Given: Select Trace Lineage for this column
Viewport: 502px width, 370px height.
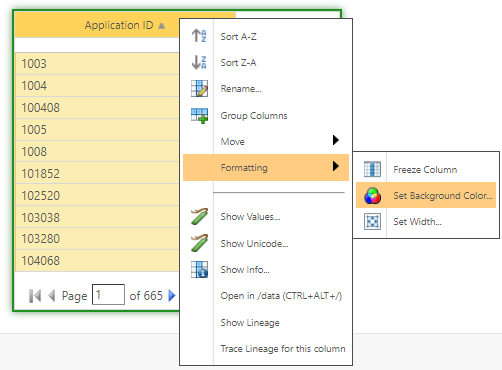Looking at the screenshot, I should (283, 349).
